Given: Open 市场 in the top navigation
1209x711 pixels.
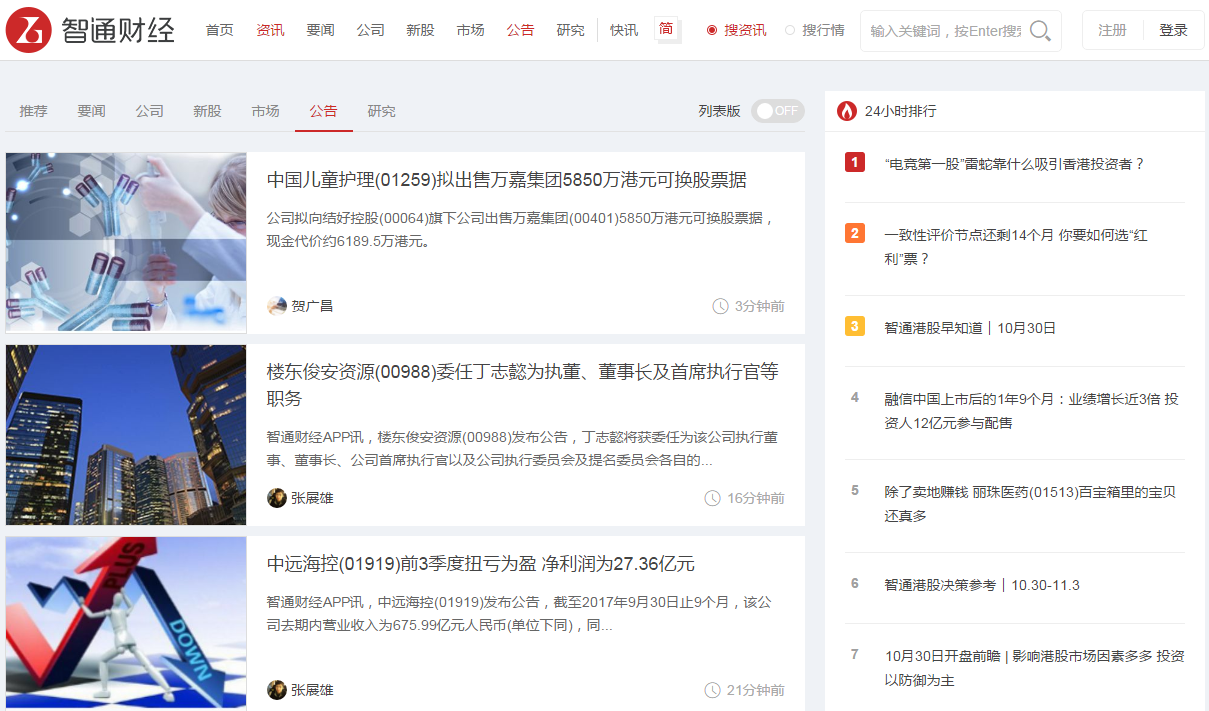Looking at the screenshot, I should click(x=470, y=30).
